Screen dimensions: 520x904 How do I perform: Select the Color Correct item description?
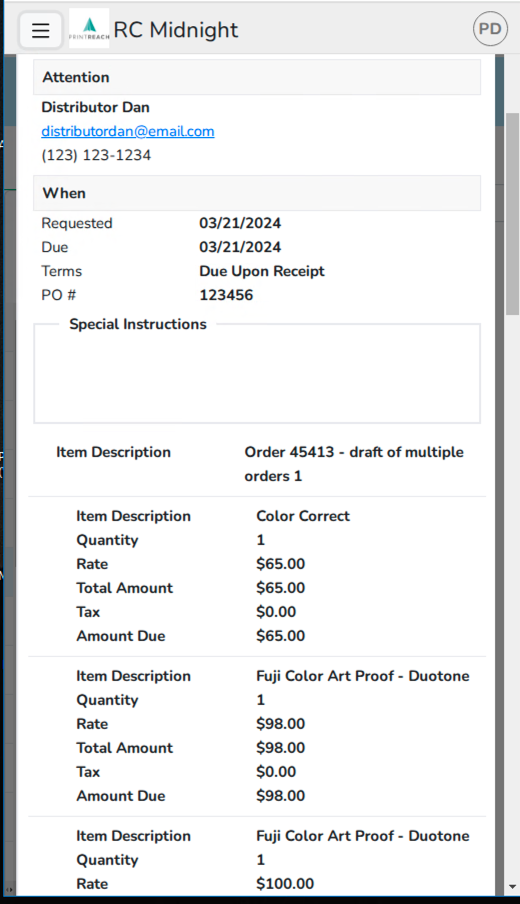303,516
